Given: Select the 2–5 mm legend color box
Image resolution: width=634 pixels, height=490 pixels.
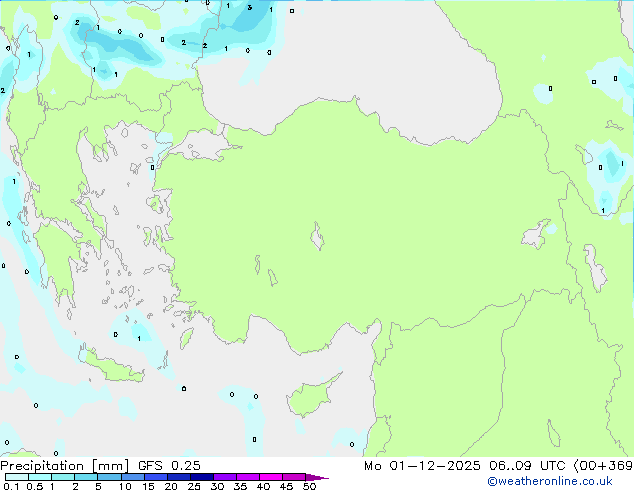Looking at the screenshot, I should 86,477.
